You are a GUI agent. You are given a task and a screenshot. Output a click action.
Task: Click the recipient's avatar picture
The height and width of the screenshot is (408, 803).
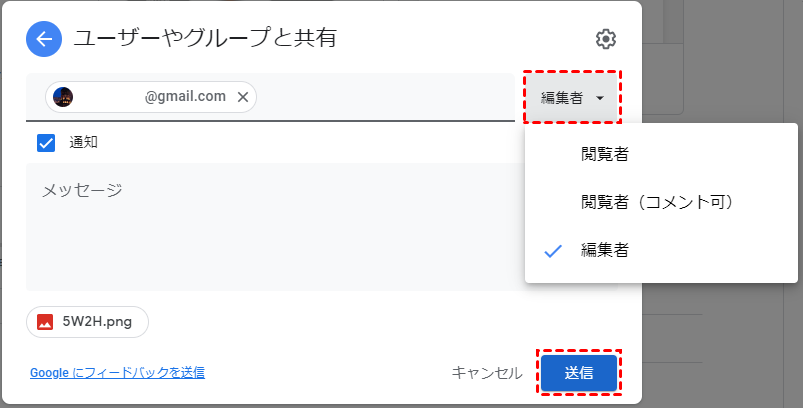[x=63, y=97]
